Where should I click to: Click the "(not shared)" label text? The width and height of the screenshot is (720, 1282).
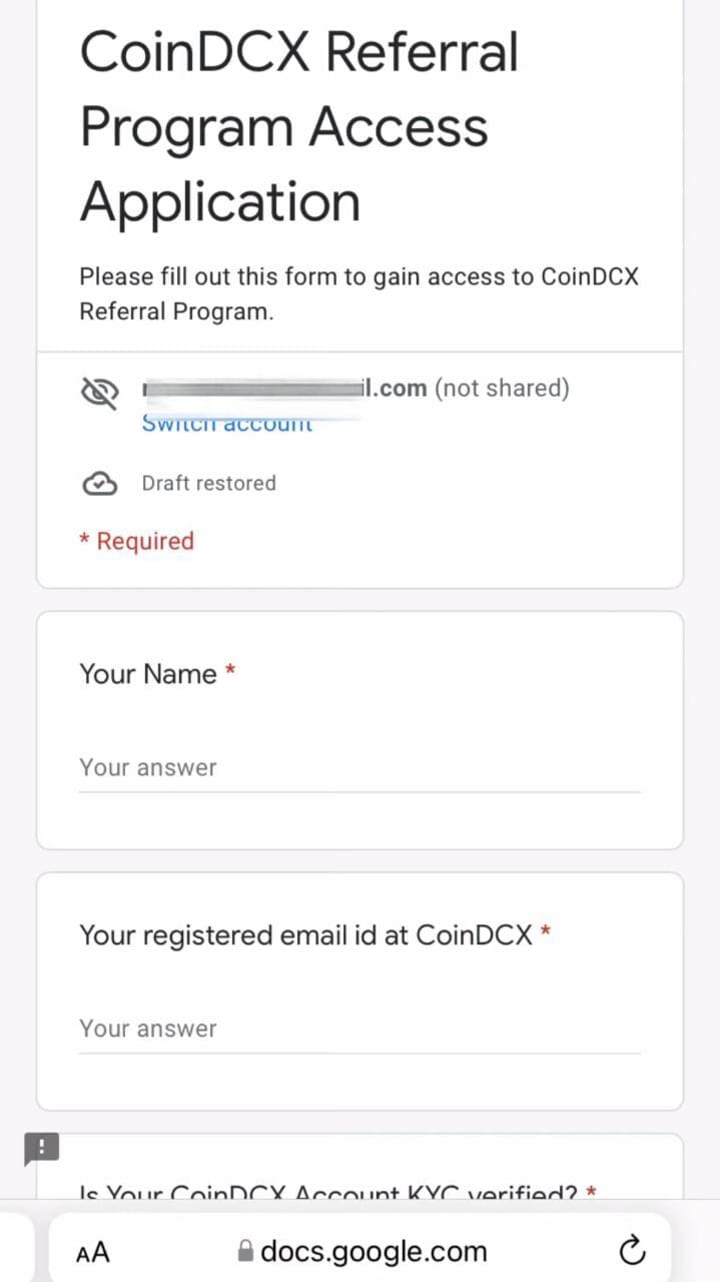pyautogui.click(x=501, y=388)
